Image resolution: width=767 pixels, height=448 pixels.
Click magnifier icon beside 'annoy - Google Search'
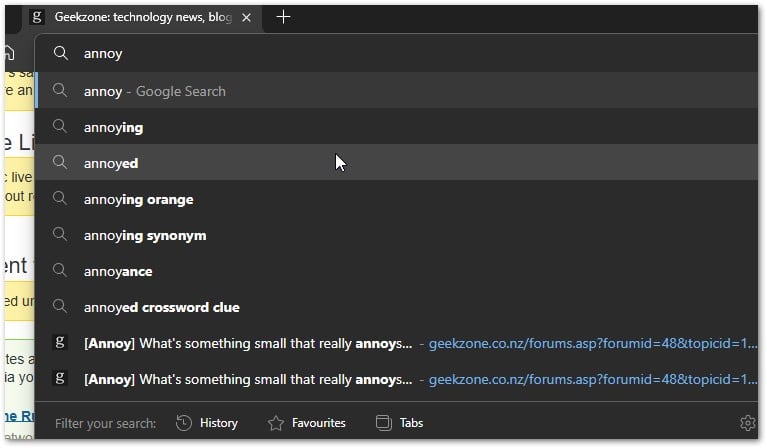(x=60, y=90)
